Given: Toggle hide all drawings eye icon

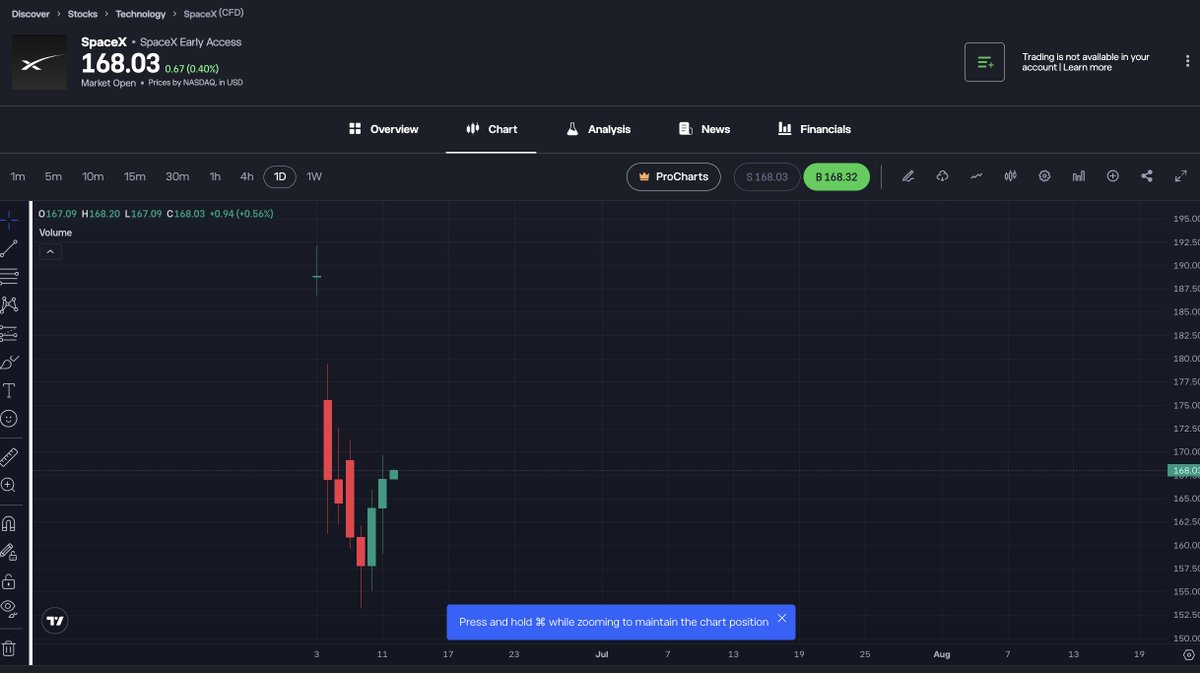Looking at the screenshot, I should pos(9,608).
